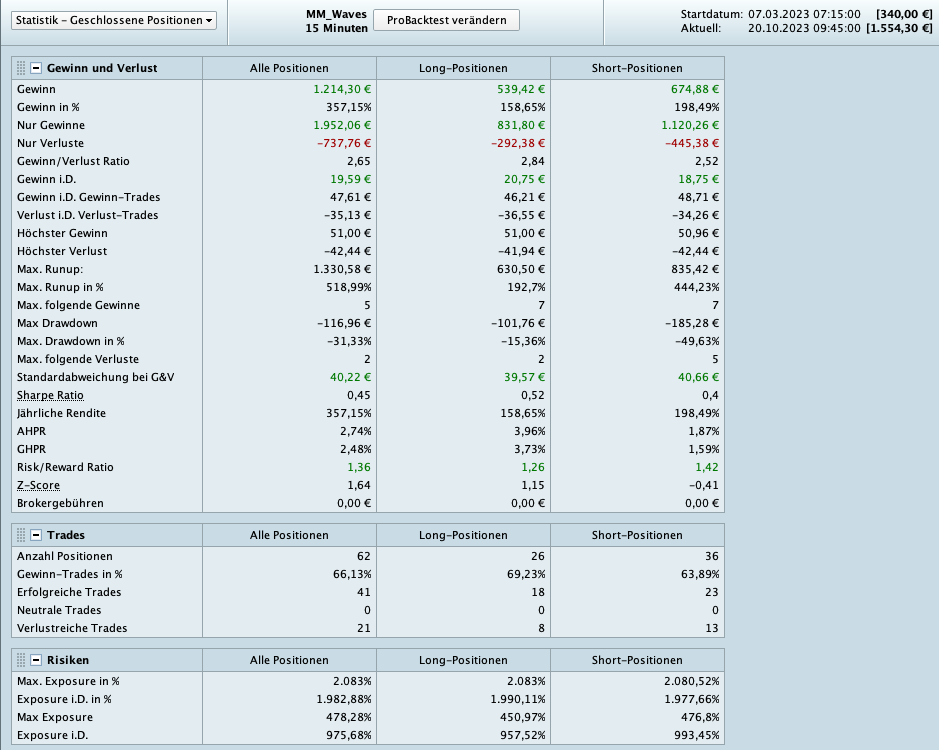939x750 pixels.
Task: Select the MM_Waves strategy name
Action: click(x=337, y=14)
